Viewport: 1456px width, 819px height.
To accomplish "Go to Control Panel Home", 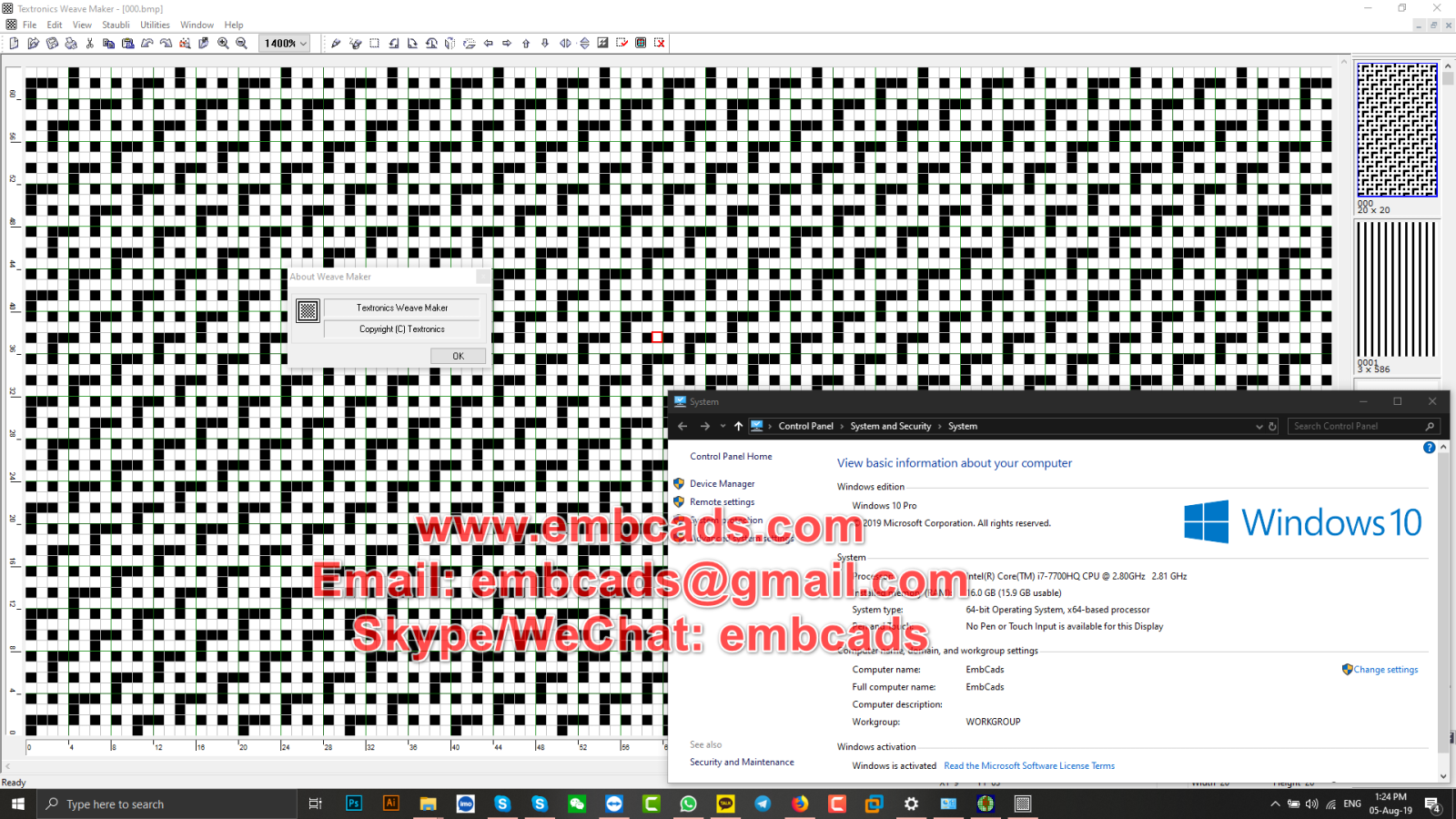I will click(x=731, y=457).
